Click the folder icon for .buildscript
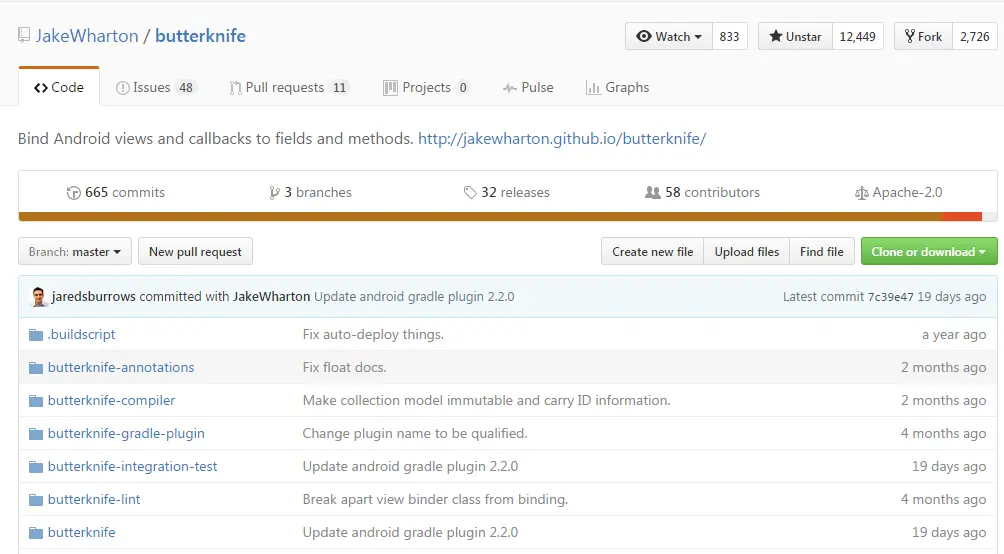Image resolution: width=1004 pixels, height=554 pixels. [36, 335]
